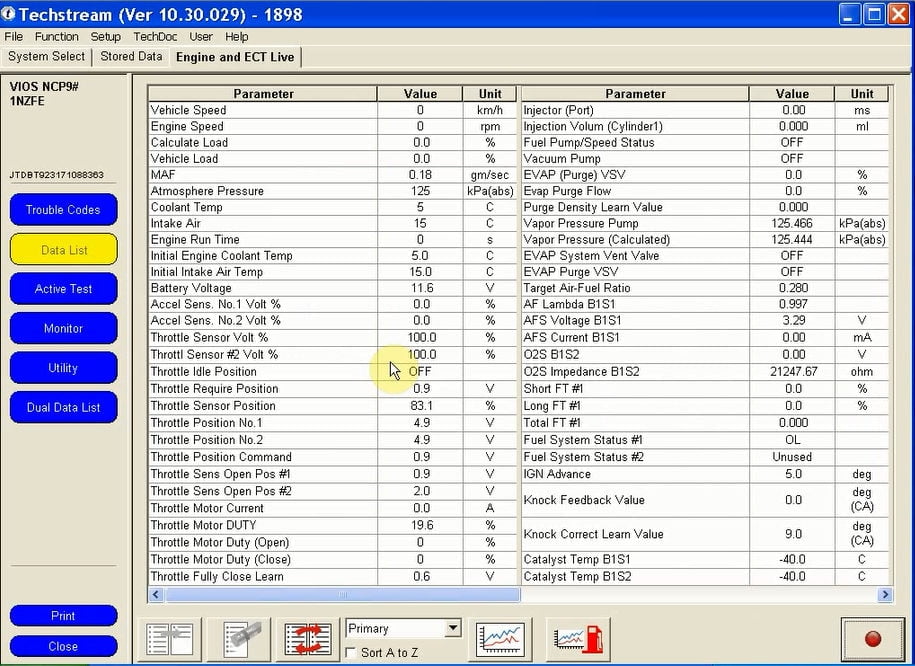This screenshot has width=915, height=666.
Task: Select the Throttle Motor DUTY row
Action: tap(333, 525)
